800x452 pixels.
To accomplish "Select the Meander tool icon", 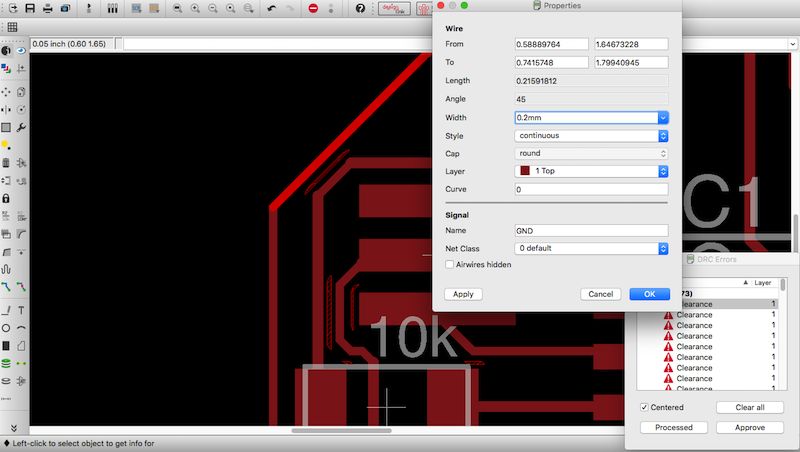I will pyautogui.click(x=6, y=269).
